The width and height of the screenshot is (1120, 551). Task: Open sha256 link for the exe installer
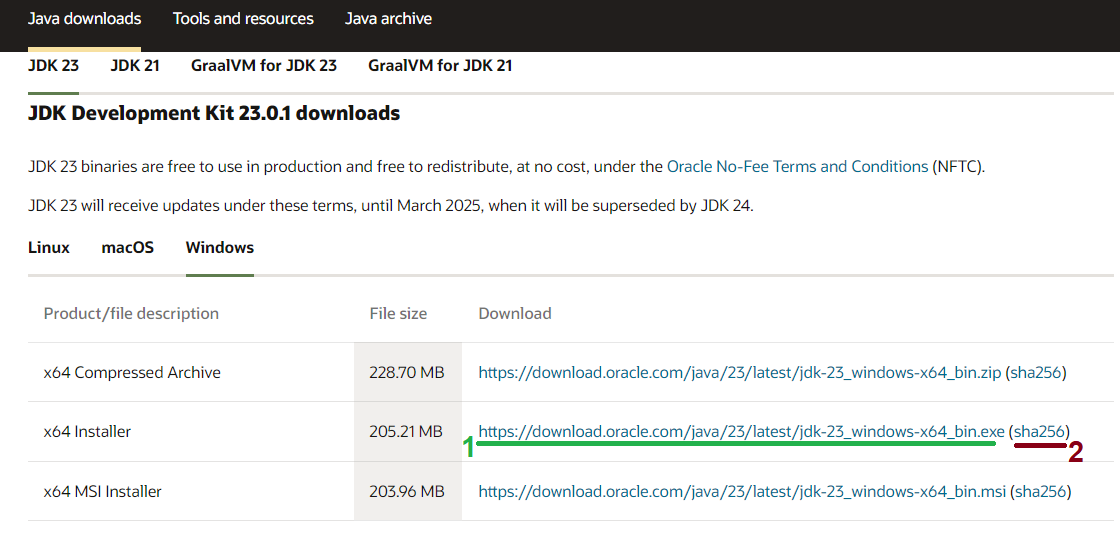point(1040,431)
